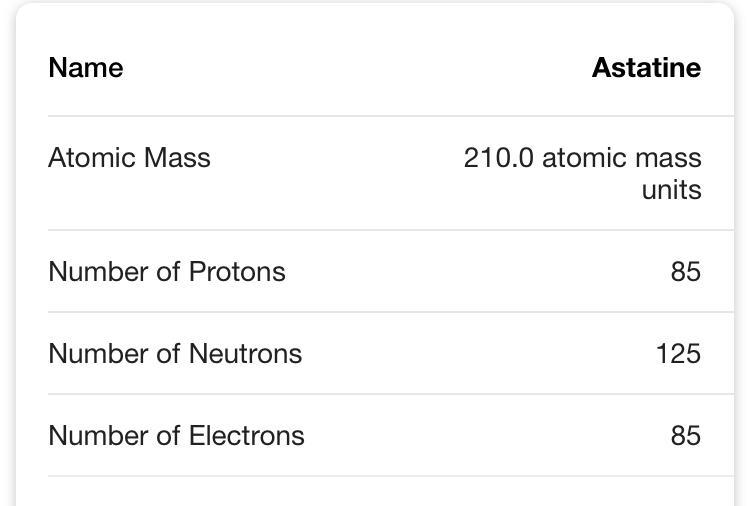750x506 pixels.
Task: Select the proton count value 85
Action: point(685,272)
